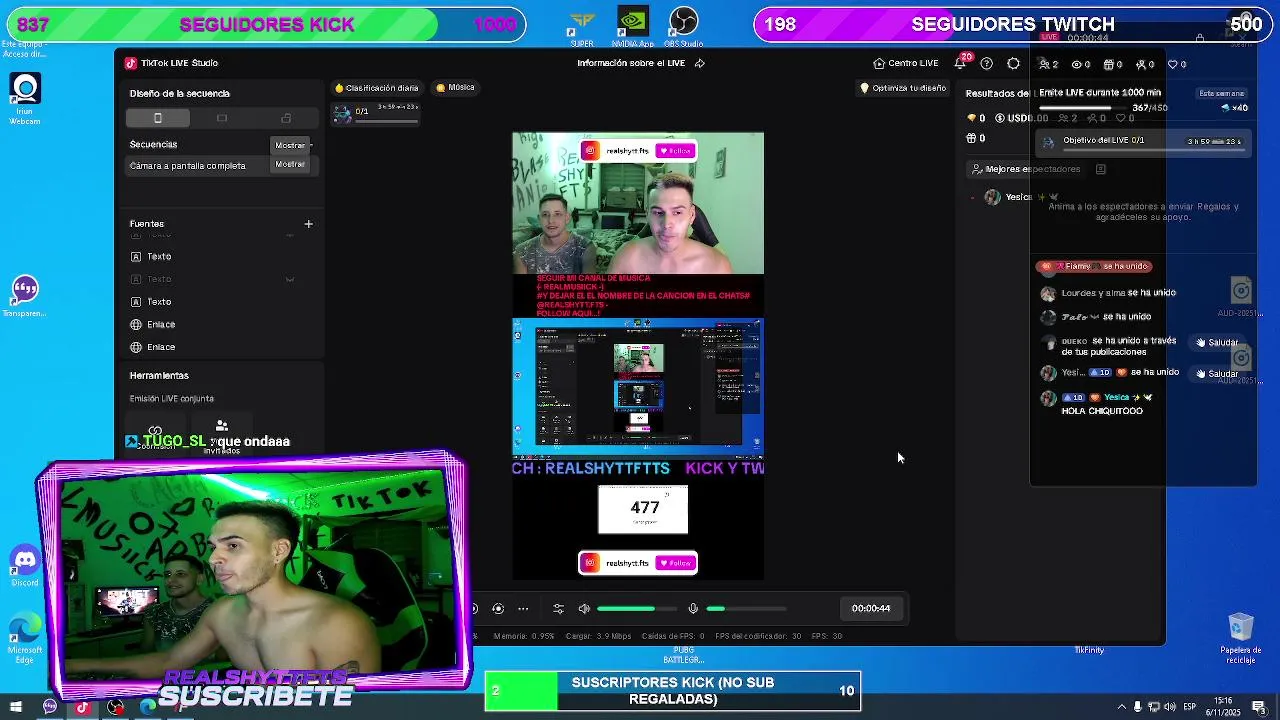Open the help question mark icon
1280x720 pixels.
point(987,63)
